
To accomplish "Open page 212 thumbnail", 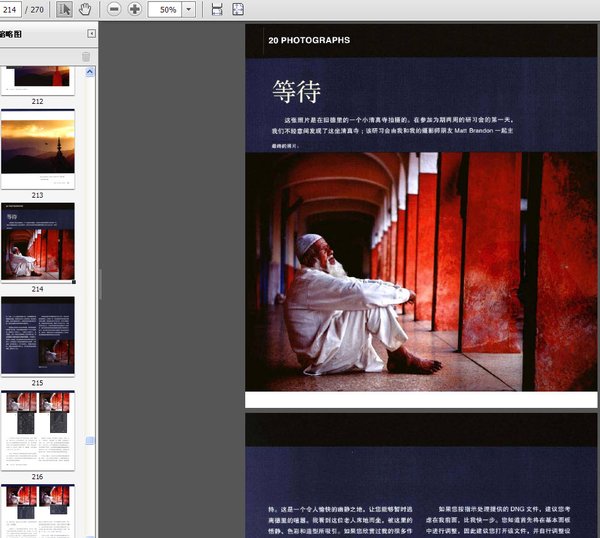I will coord(38,80).
